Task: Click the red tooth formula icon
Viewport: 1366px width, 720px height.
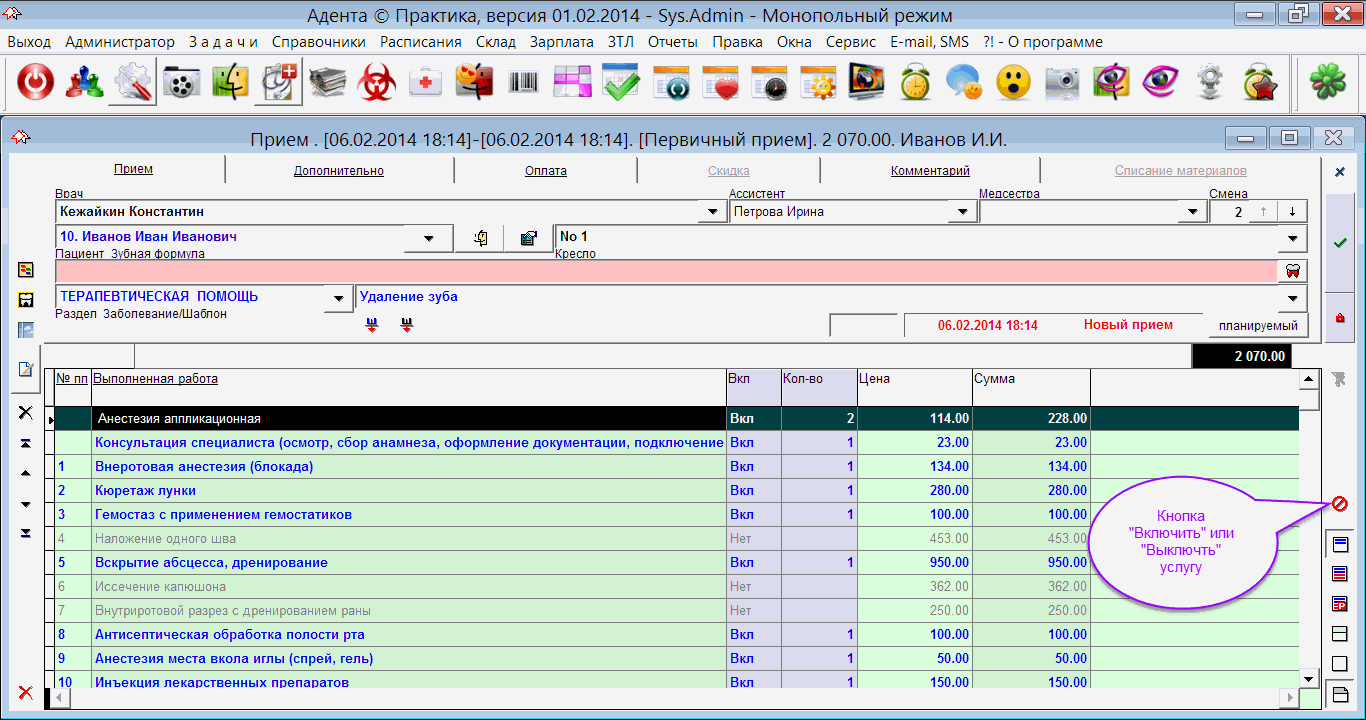Action: coord(1291,271)
